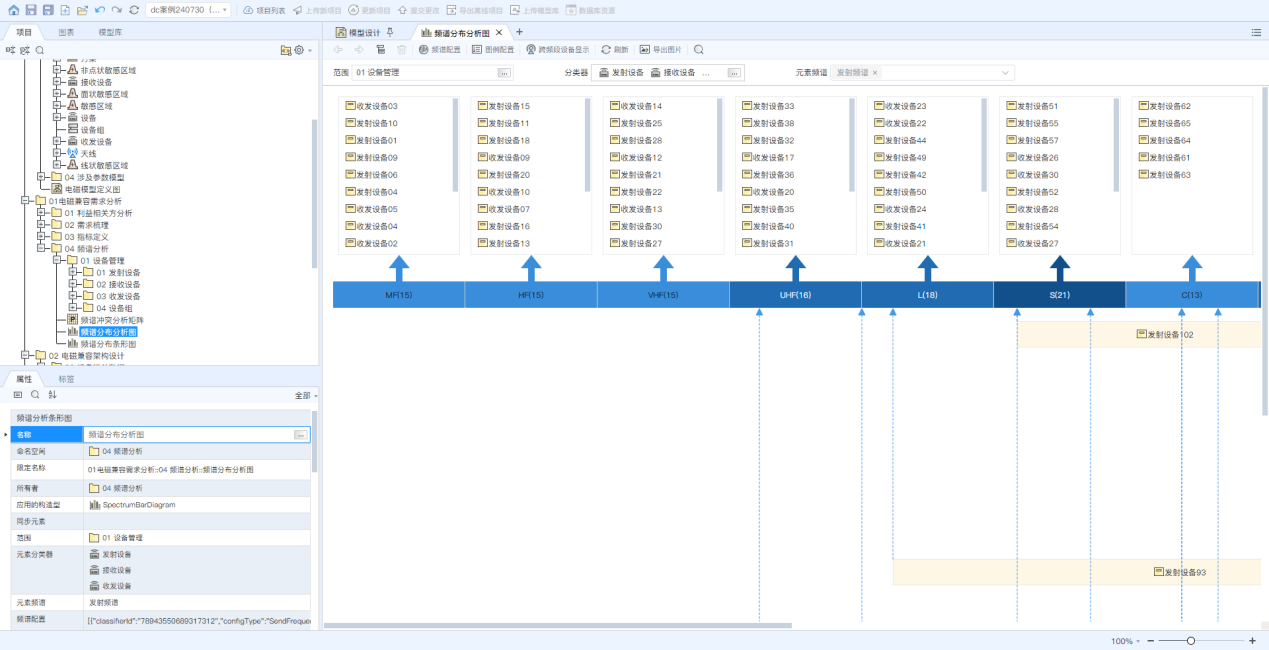Open 项目列表 project list

(x=263, y=10)
